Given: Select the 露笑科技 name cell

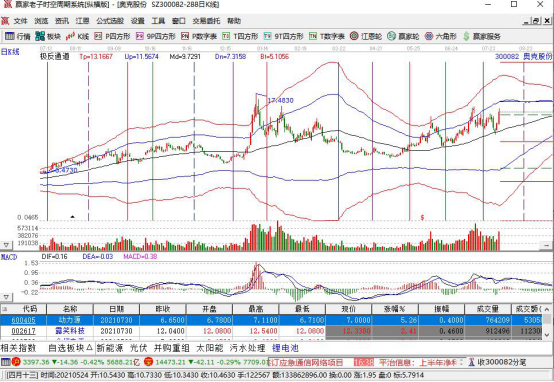Looking at the screenshot, I should [x=70, y=331].
